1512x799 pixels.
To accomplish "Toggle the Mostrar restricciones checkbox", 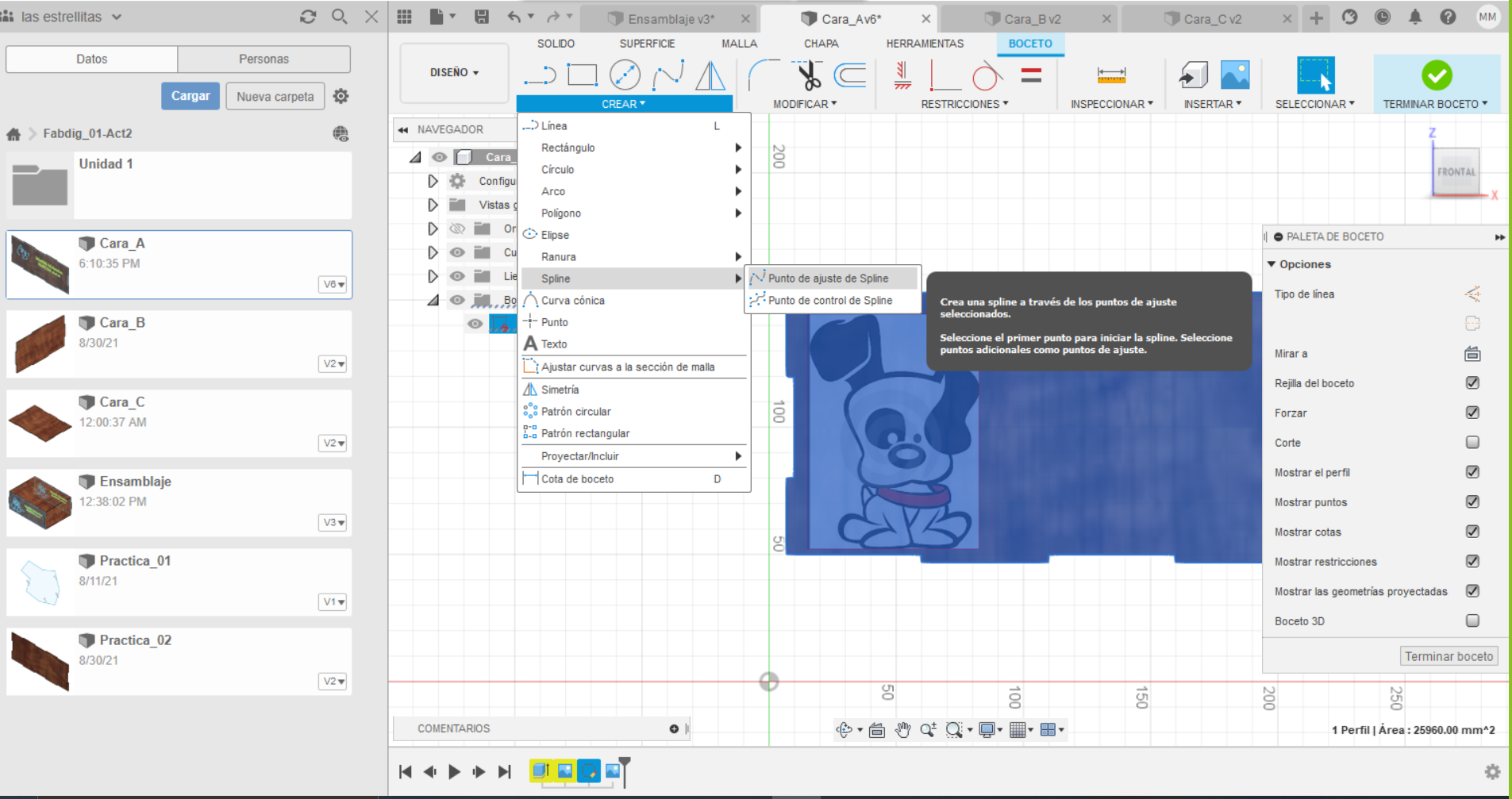I will (1472, 562).
